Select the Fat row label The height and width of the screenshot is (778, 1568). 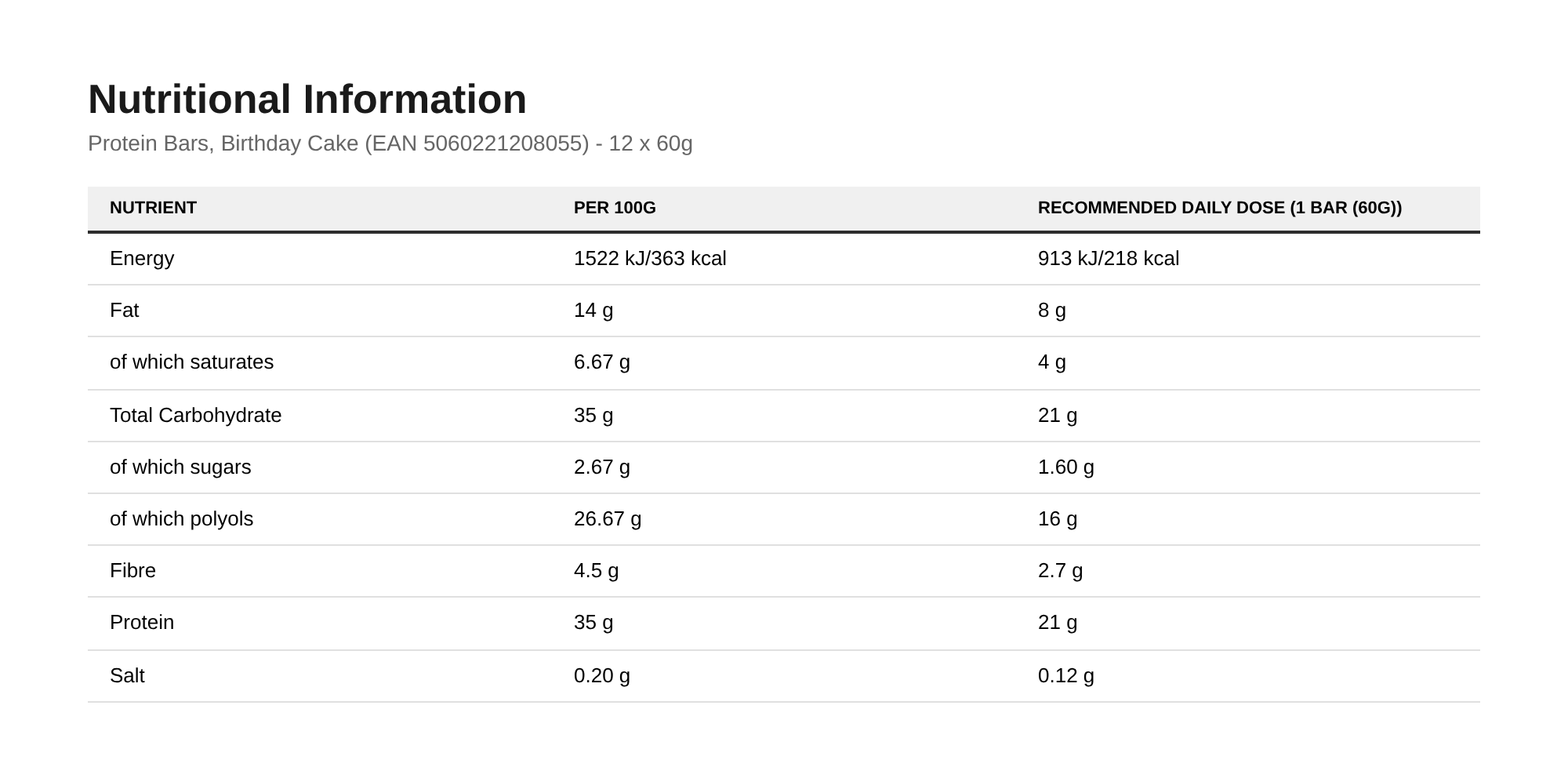pos(124,311)
